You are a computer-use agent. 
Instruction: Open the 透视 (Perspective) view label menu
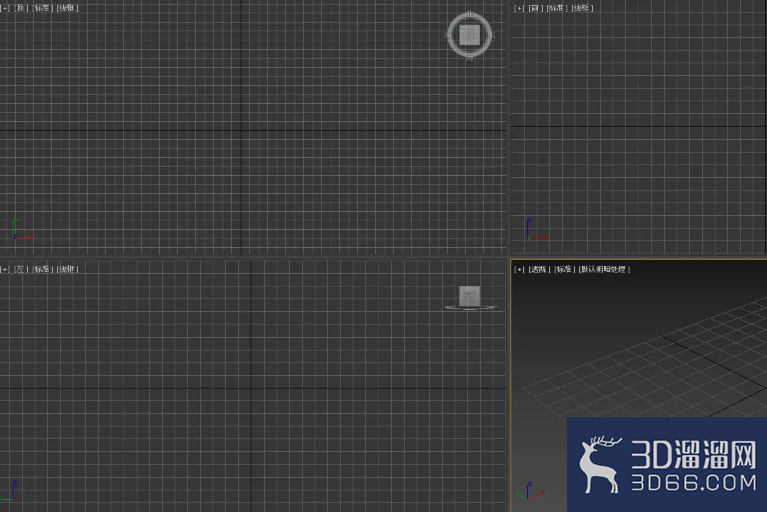539,269
